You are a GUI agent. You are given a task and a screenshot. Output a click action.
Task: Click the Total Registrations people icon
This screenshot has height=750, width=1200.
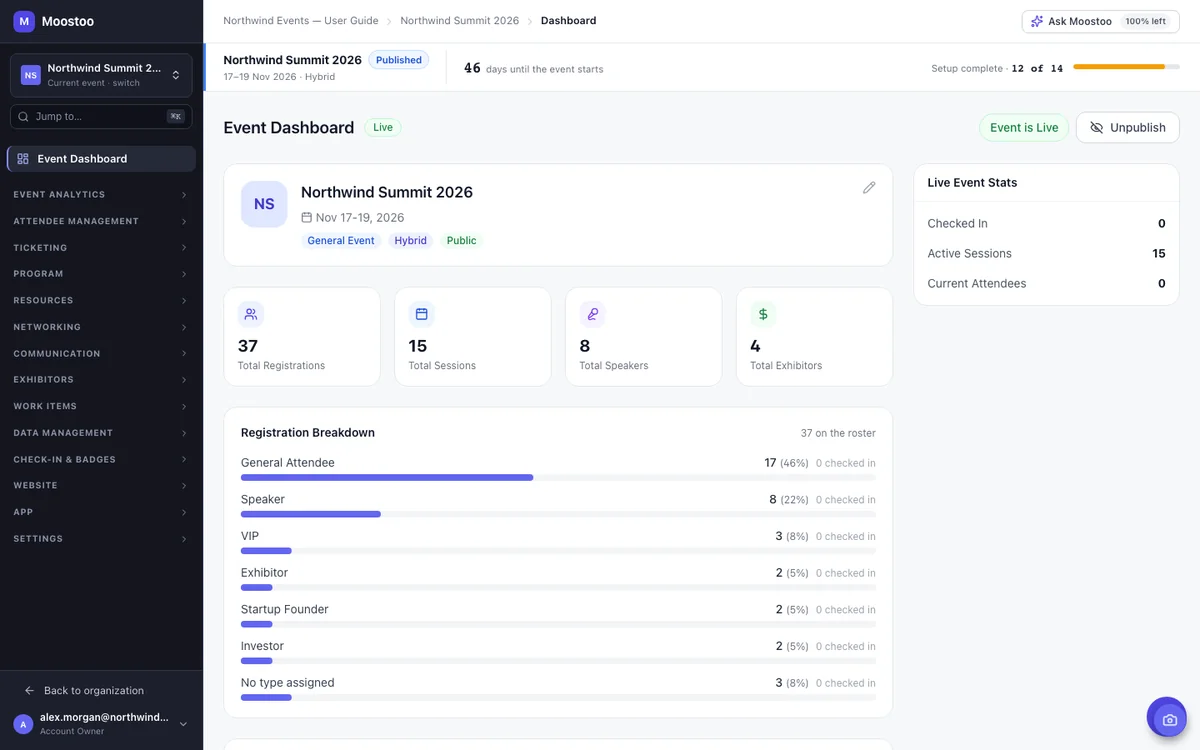(x=251, y=314)
